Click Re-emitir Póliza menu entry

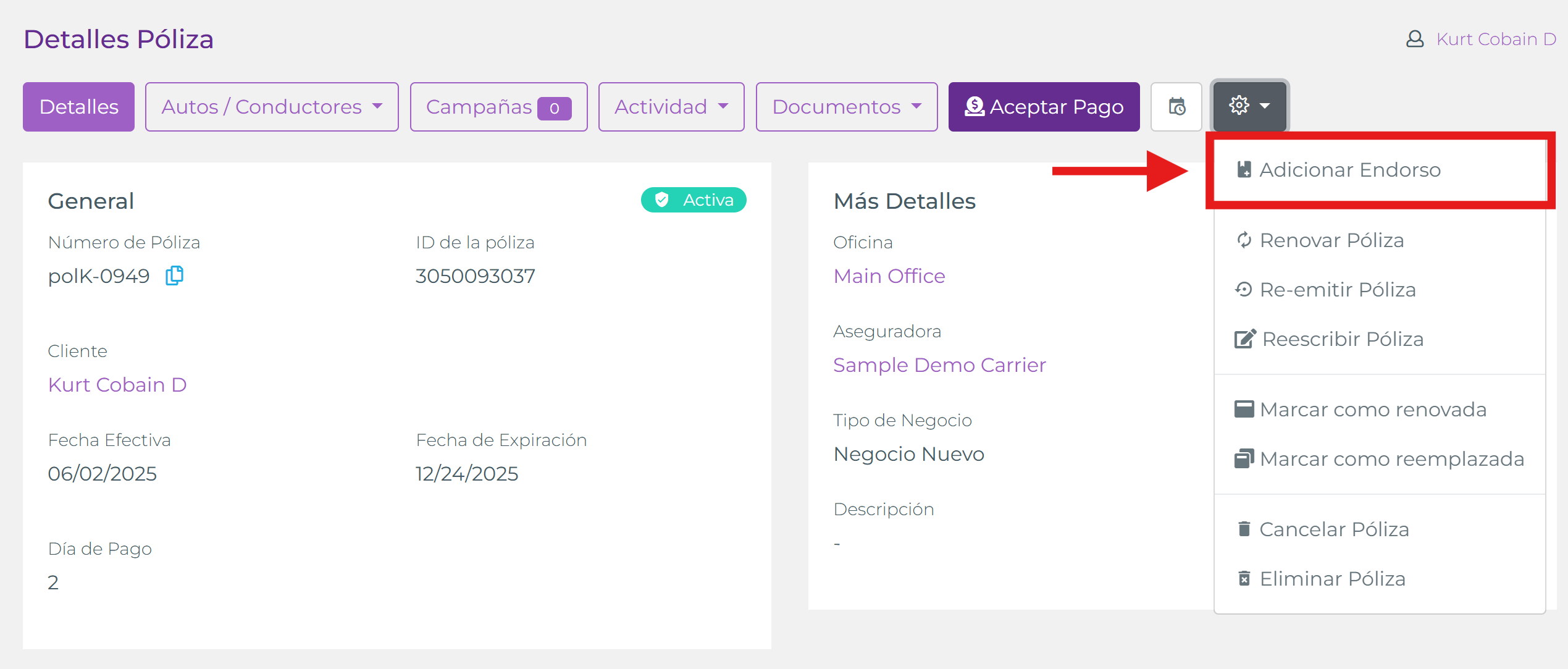coord(1337,290)
